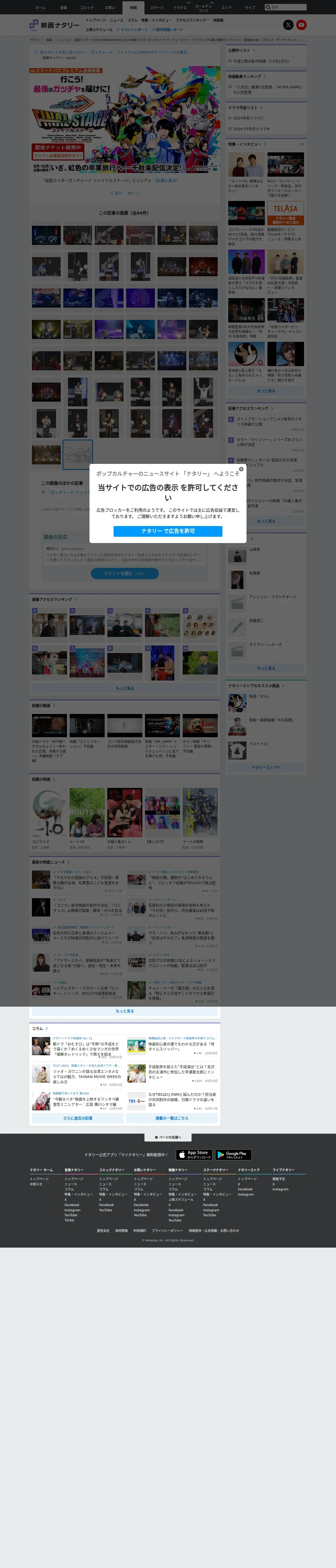Open the 運営会社 footer link

103,1231
